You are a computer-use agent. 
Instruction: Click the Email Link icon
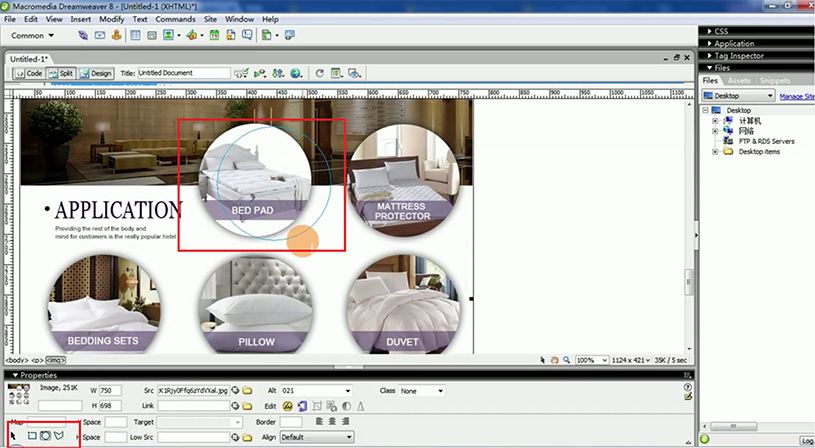(x=100, y=35)
